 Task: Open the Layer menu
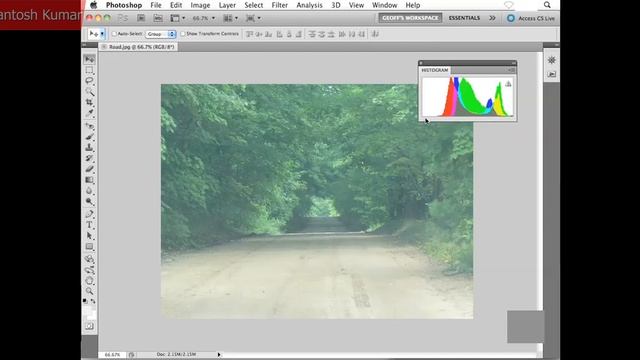[x=227, y=5]
